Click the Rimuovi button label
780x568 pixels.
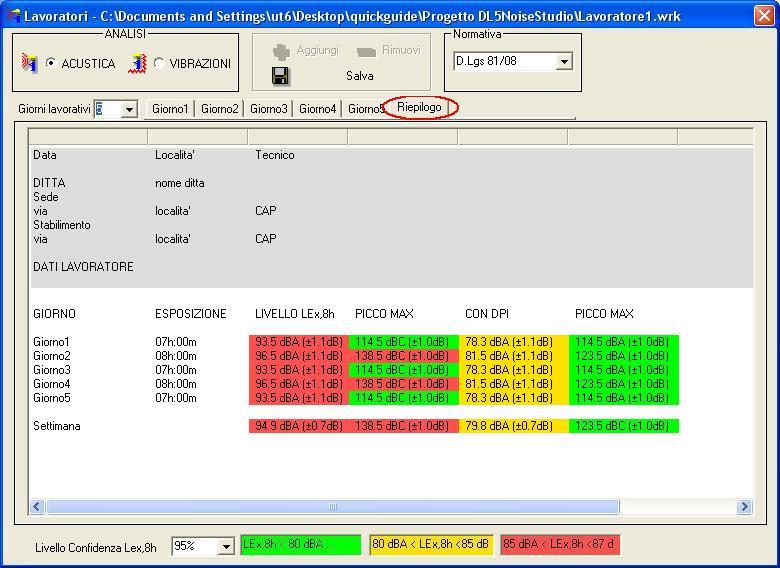(401, 50)
